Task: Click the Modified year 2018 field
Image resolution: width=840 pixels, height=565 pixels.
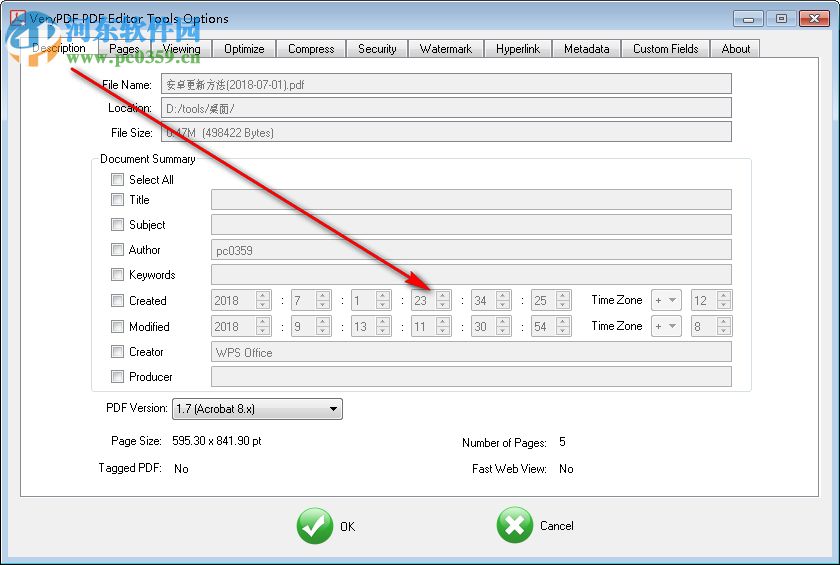Action: (x=234, y=326)
